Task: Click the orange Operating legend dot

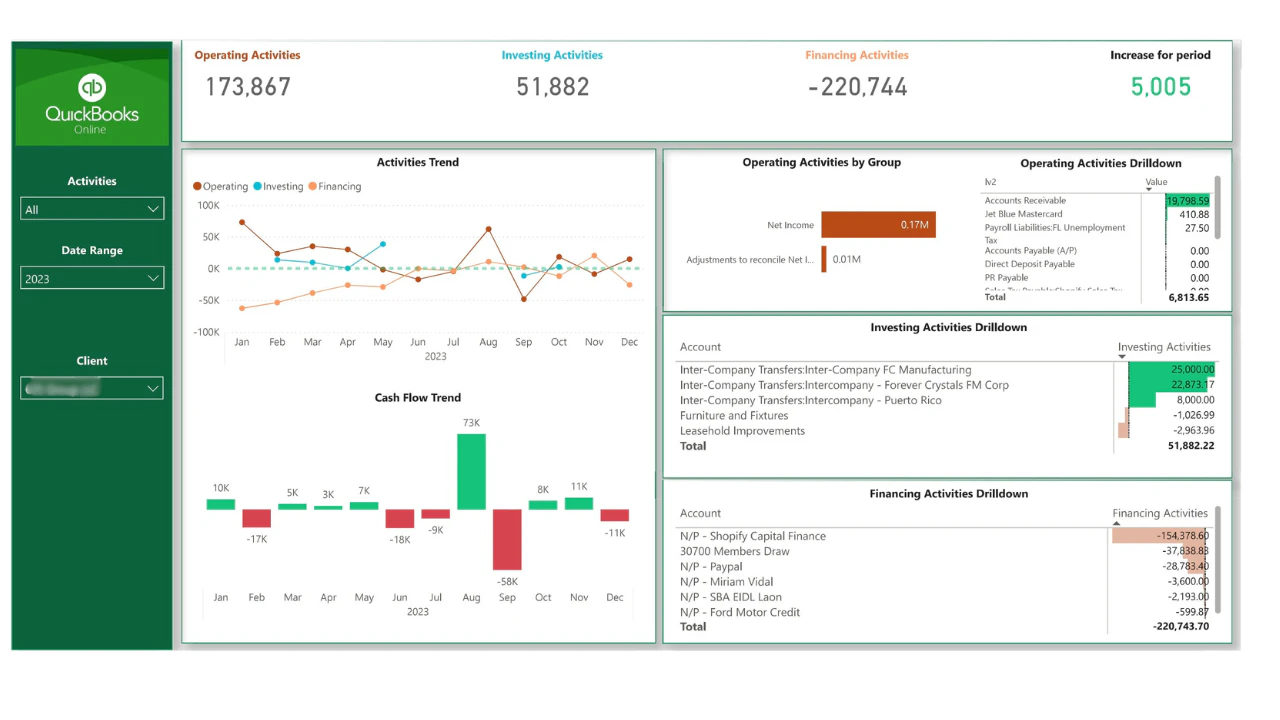Action: (198, 186)
